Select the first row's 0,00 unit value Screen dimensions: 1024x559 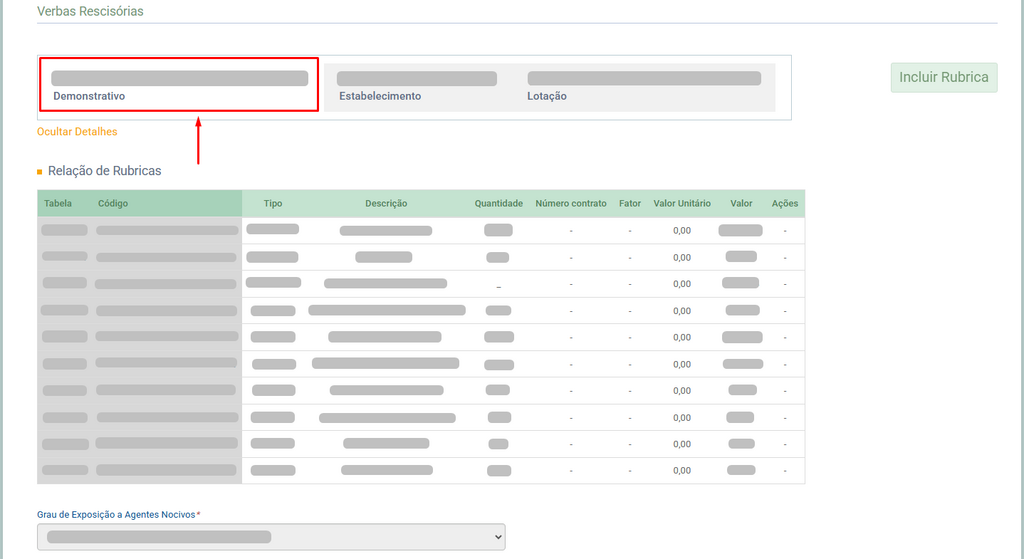tap(682, 231)
